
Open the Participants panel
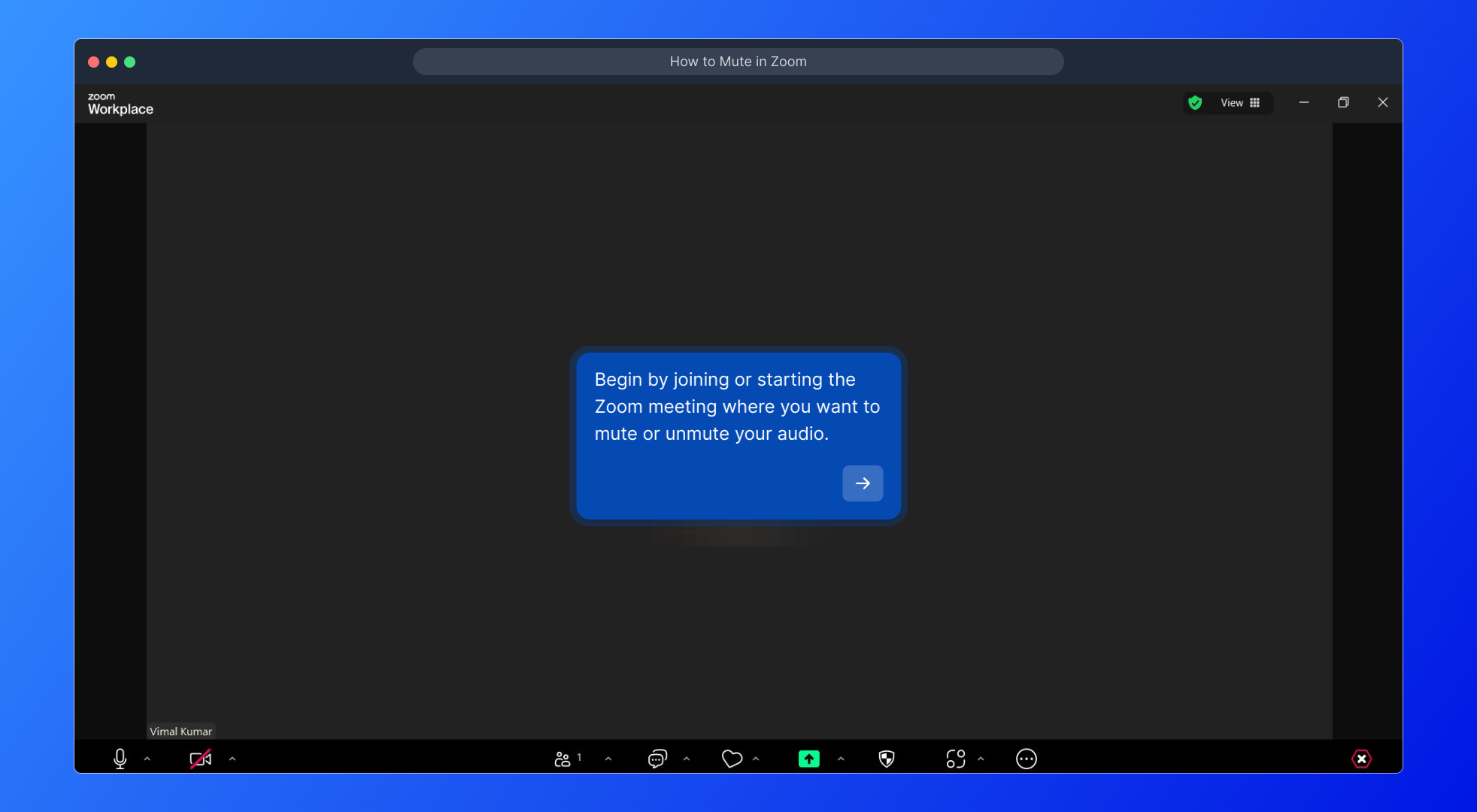(563, 759)
